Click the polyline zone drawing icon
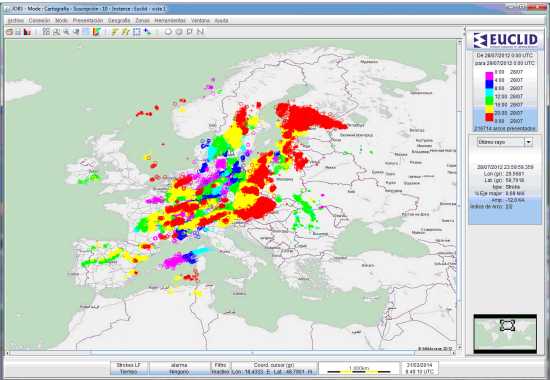Screen dimensions: 550x380 [x=200, y=32]
